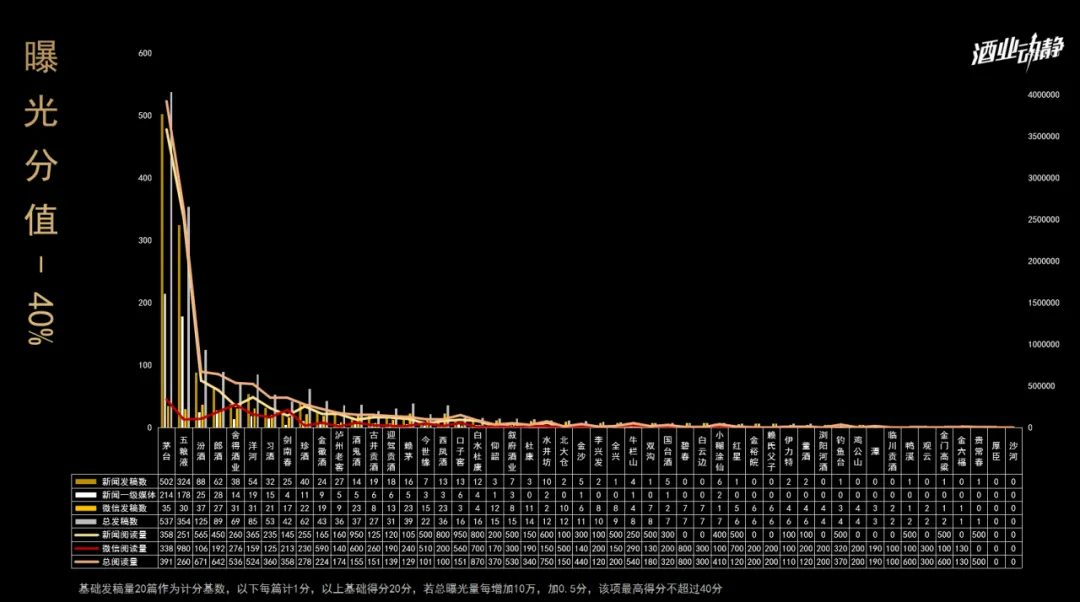The height and width of the screenshot is (602, 1080).
Task: Click the 金徽酒 column header
Action: point(322,451)
